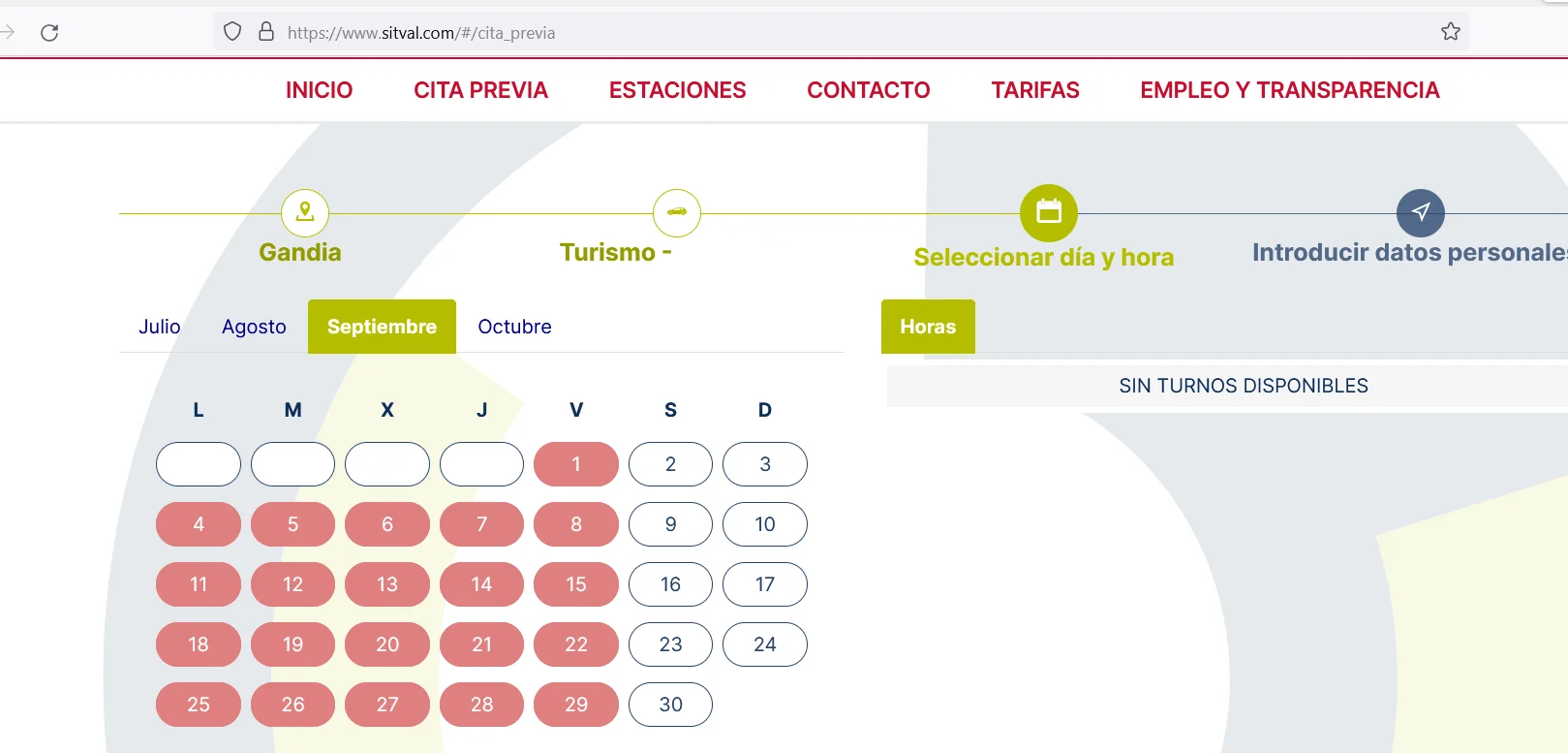Choose day 16 in the calendar
Viewport: 1568px width, 753px height.
pos(670,584)
